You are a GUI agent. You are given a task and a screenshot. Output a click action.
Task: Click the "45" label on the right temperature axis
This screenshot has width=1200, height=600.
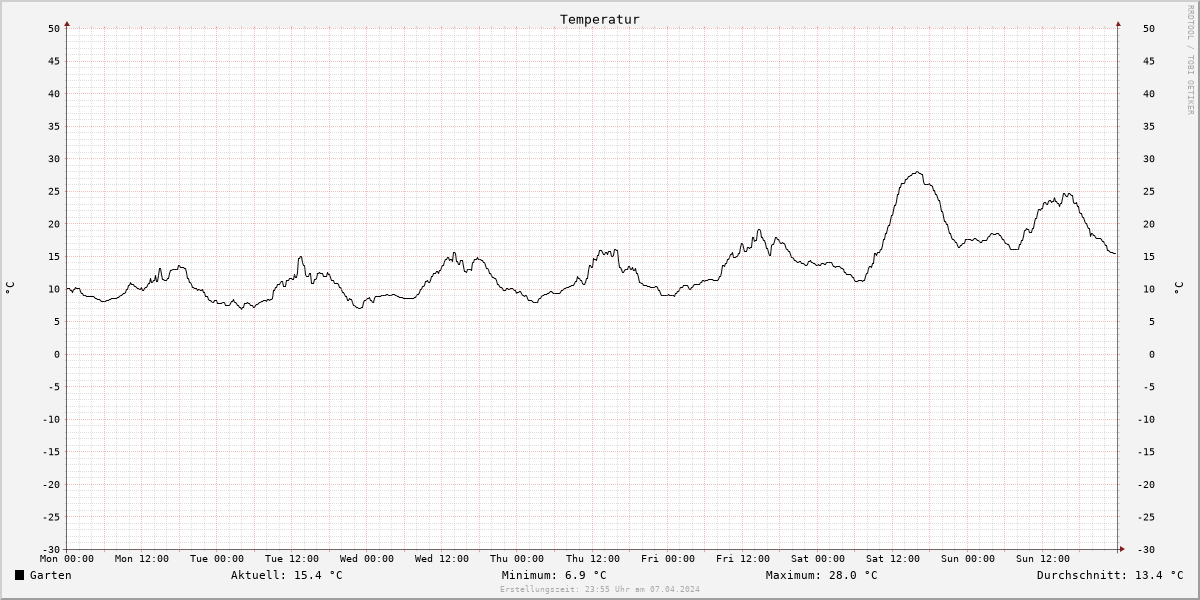[x=1149, y=61]
